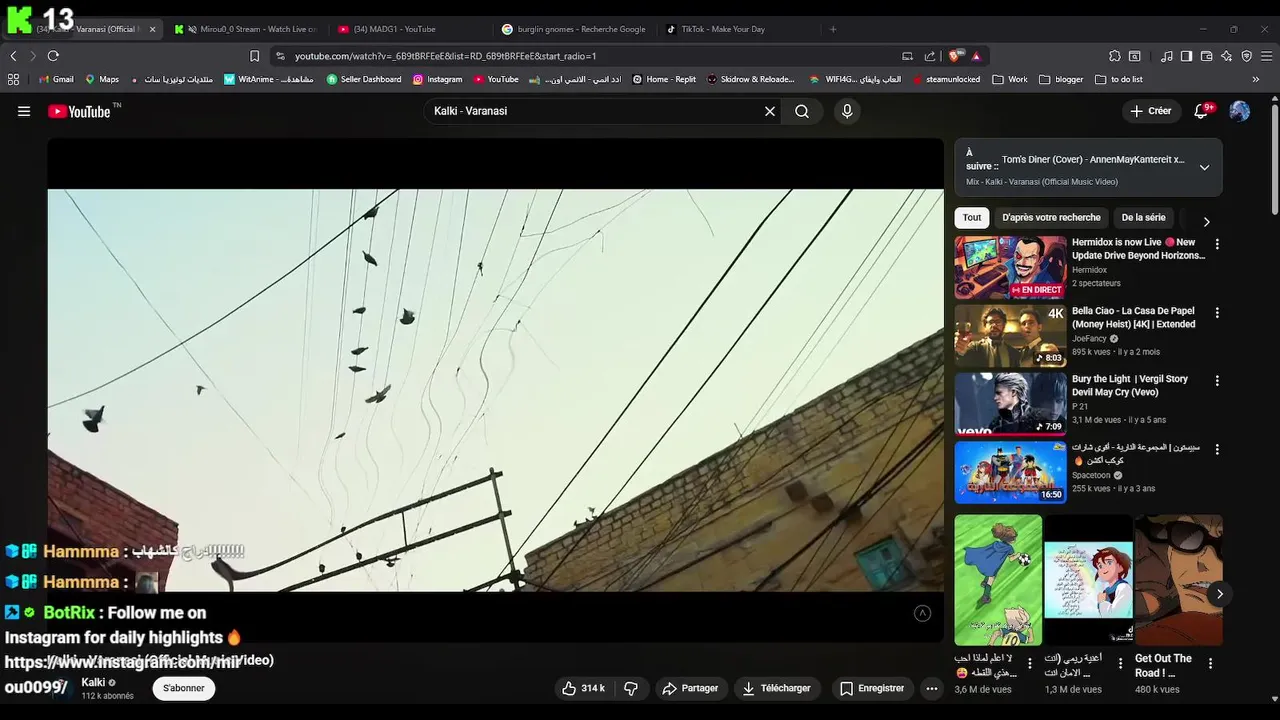Image resolution: width=1280 pixels, height=720 pixels.
Task: Clear the YouTube search box with the X
Action: (x=770, y=111)
